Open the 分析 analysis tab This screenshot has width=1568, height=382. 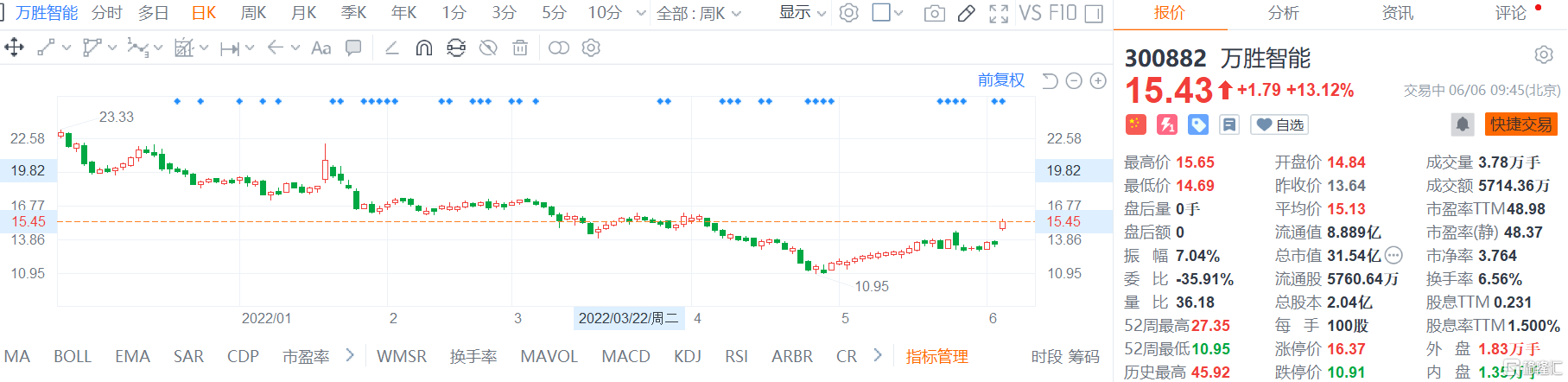pyautogui.click(x=1283, y=13)
